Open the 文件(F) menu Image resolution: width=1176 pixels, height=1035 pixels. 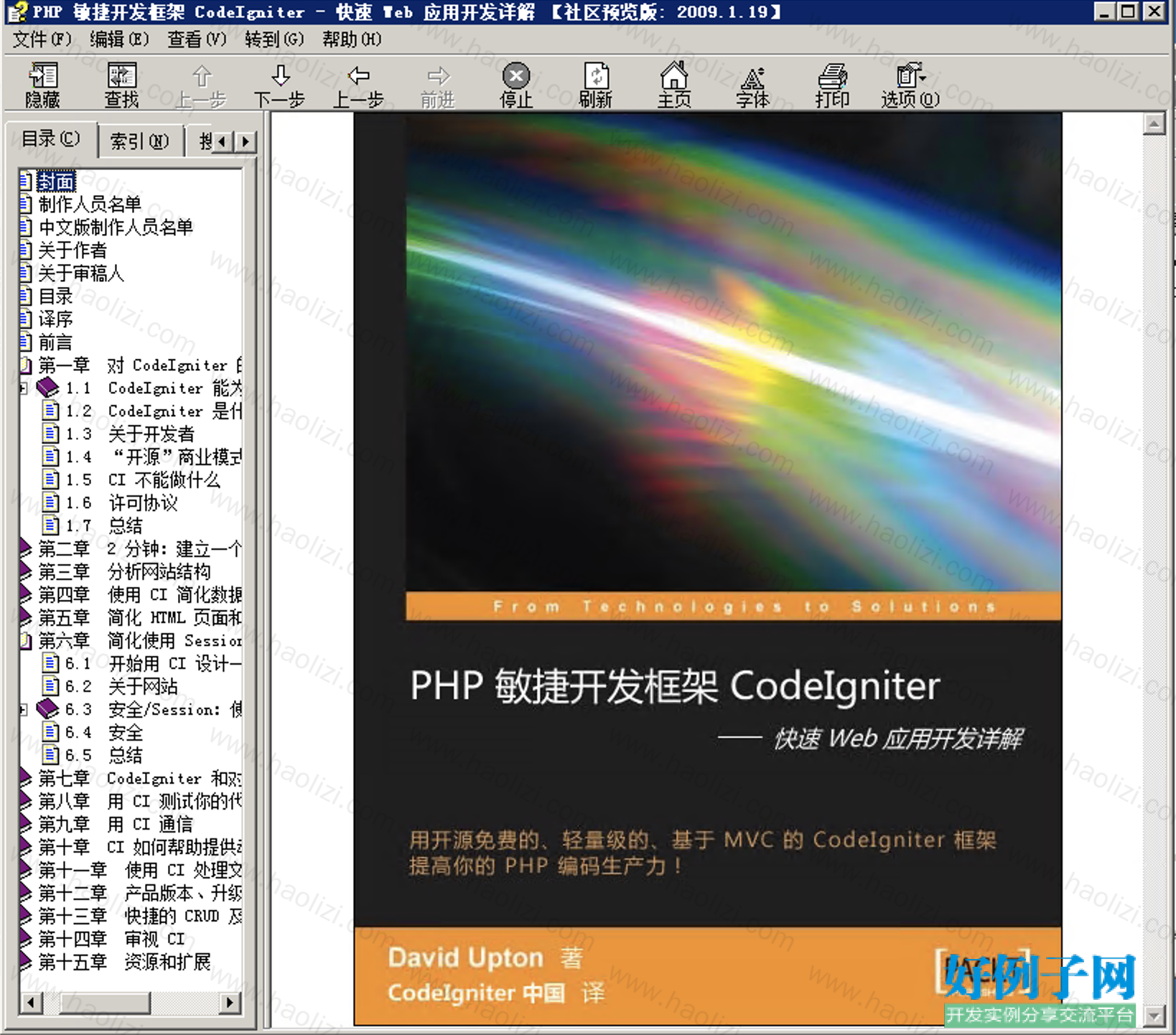[42, 39]
